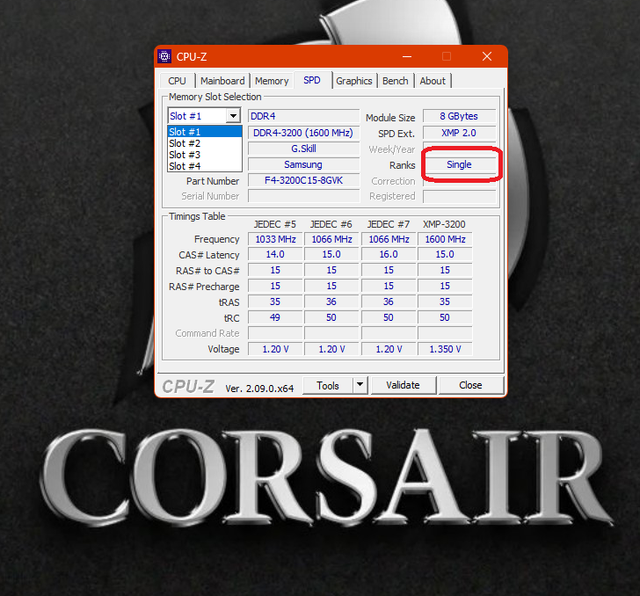Open the Memory tab
This screenshot has width=640, height=596.
(x=272, y=81)
